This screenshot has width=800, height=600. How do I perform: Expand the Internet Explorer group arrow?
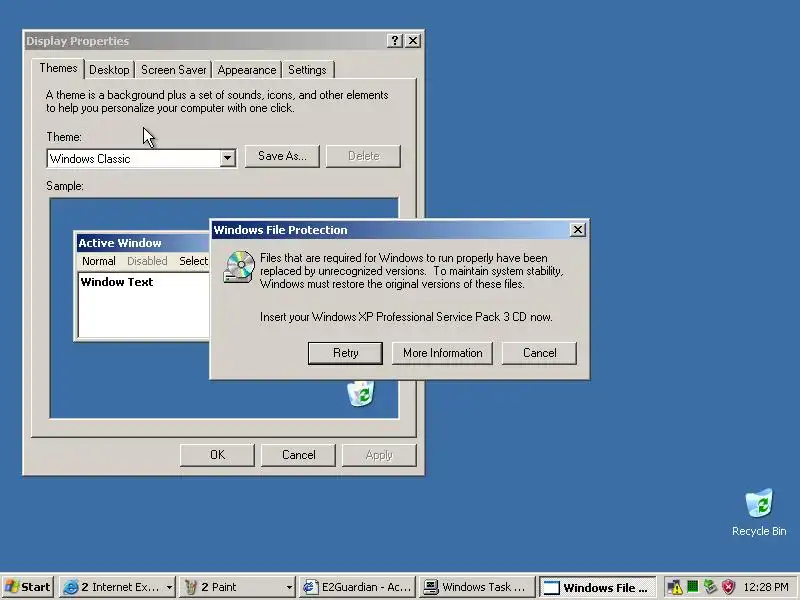click(x=169, y=588)
